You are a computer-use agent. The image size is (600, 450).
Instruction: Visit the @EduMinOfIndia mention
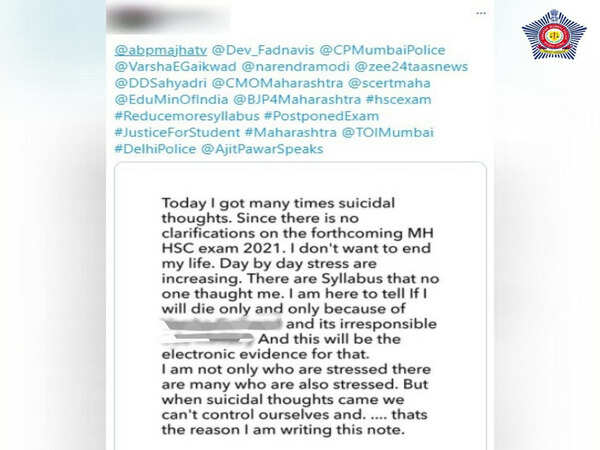click(x=171, y=99)
